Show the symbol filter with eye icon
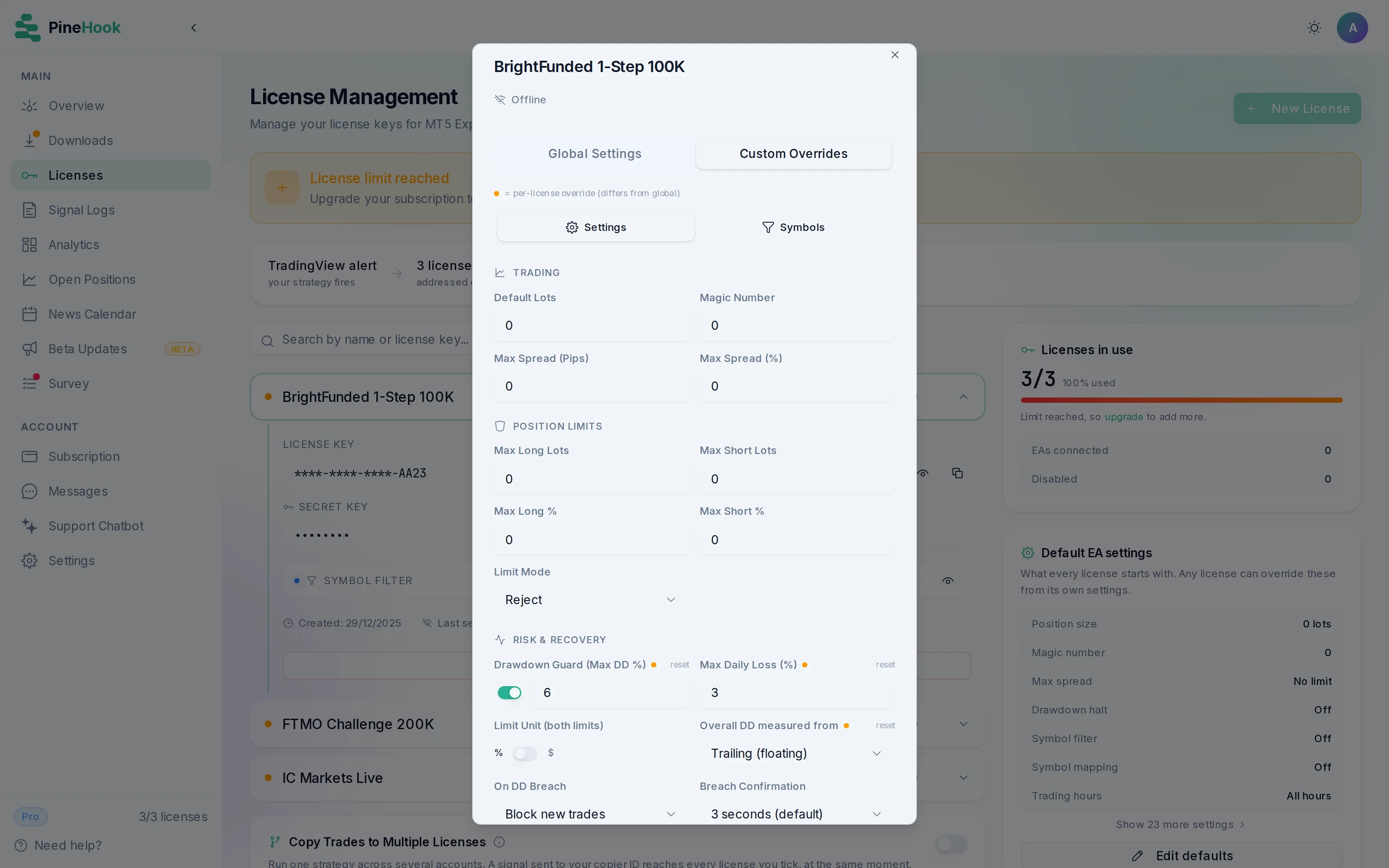 click(948, 580)
